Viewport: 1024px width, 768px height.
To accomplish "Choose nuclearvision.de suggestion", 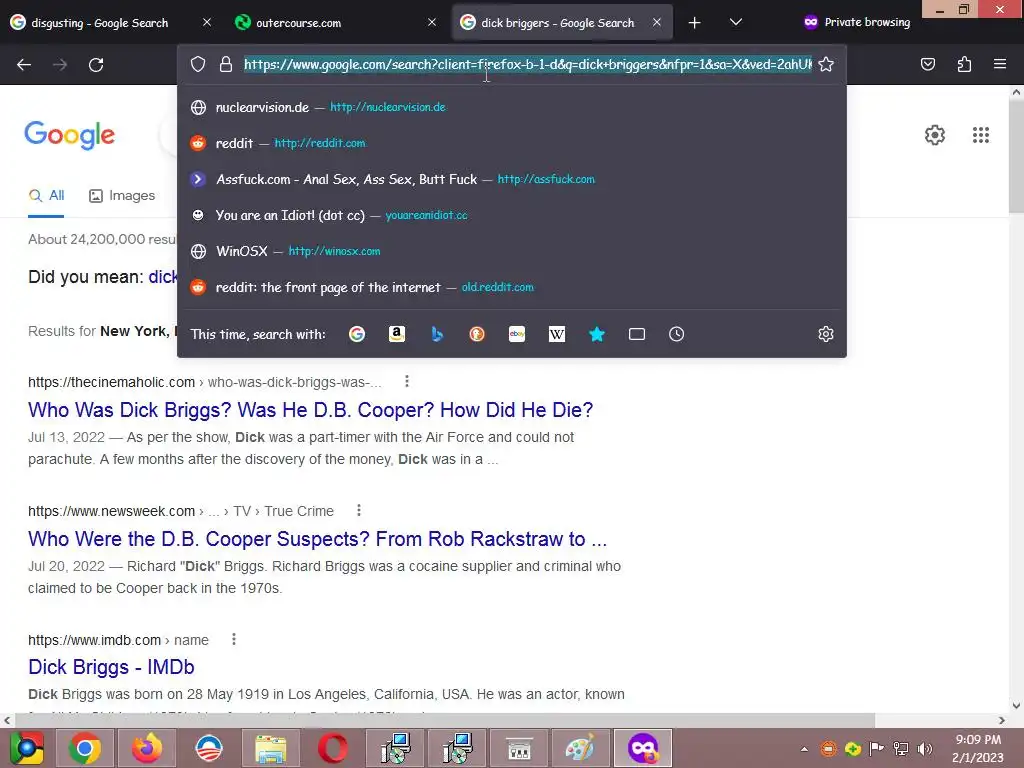I will coord(511,107).
